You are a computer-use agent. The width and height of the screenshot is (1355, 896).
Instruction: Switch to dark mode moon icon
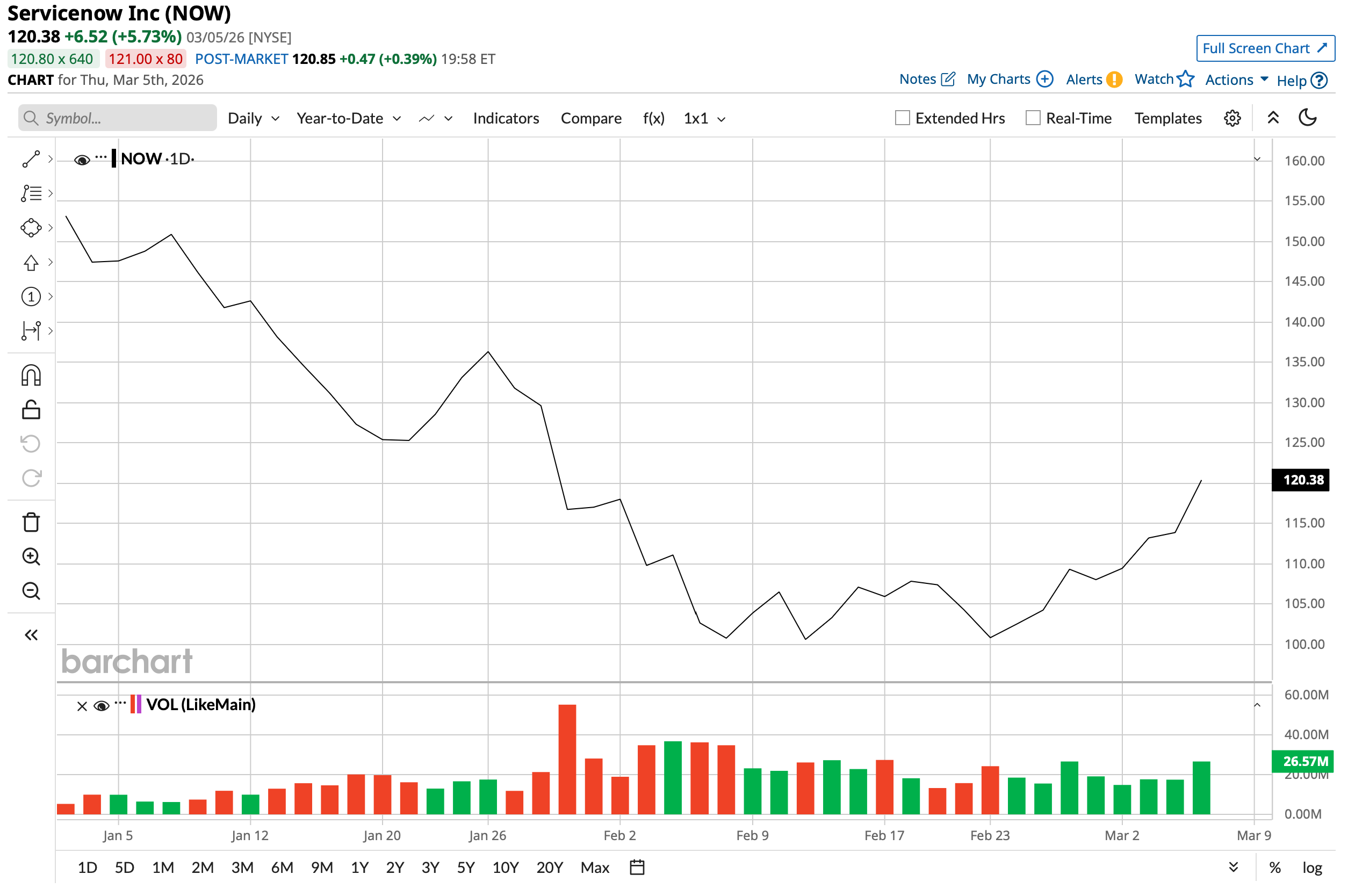[1308, 118]
